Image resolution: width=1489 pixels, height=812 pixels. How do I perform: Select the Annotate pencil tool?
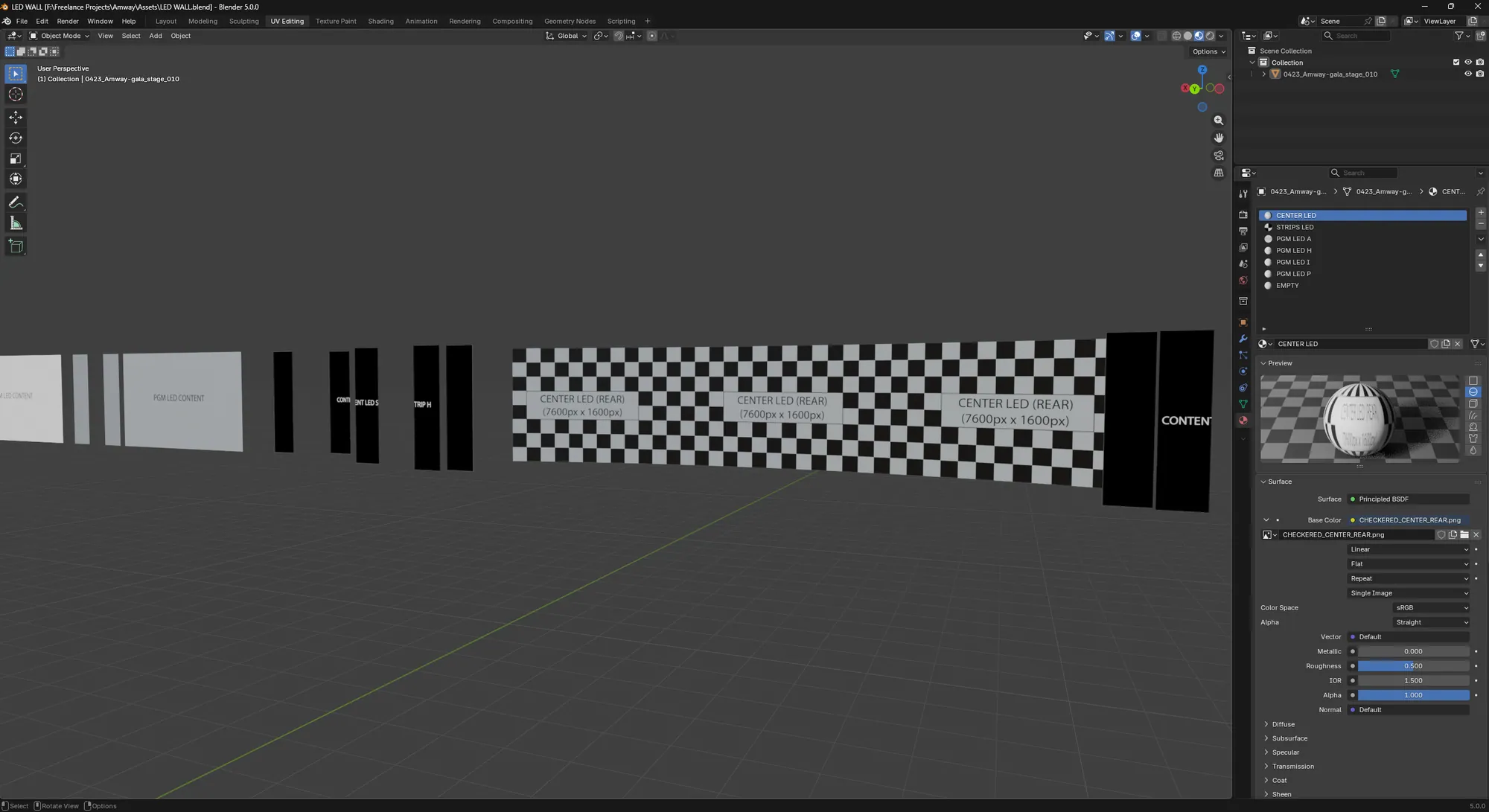(x=16, y=202)
